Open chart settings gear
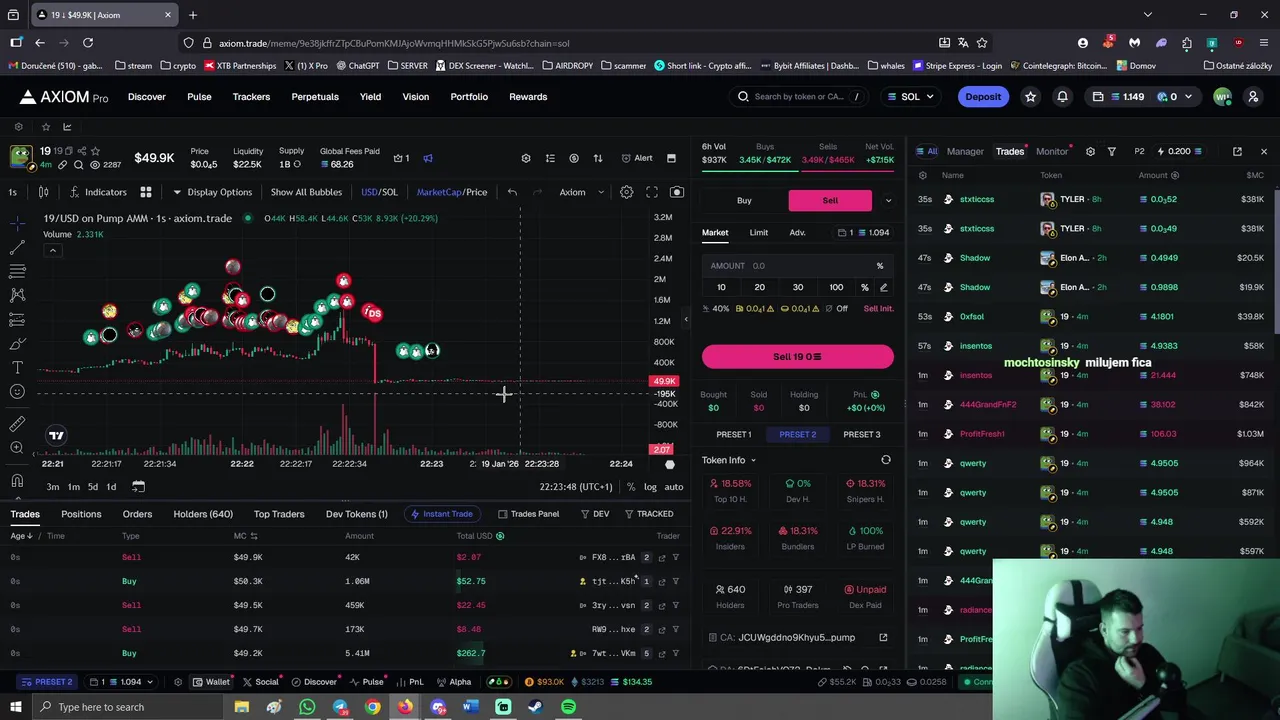Screen dimensions: 1280x720 pos(626,192)
